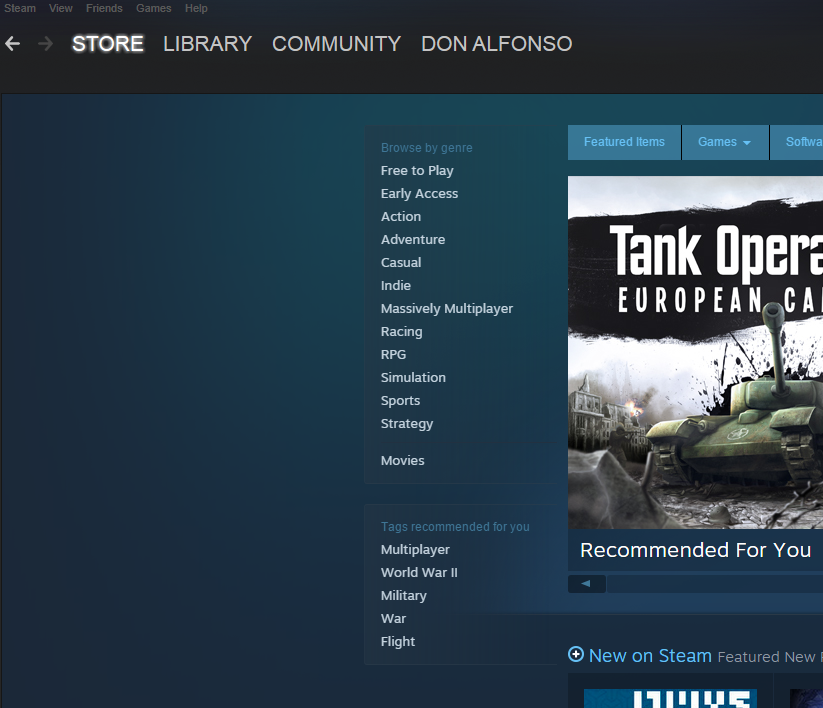Click the New on Steam heading
The width and height of the screenshot is (823, 708).
pyautogui.click(x=650, y=656)
